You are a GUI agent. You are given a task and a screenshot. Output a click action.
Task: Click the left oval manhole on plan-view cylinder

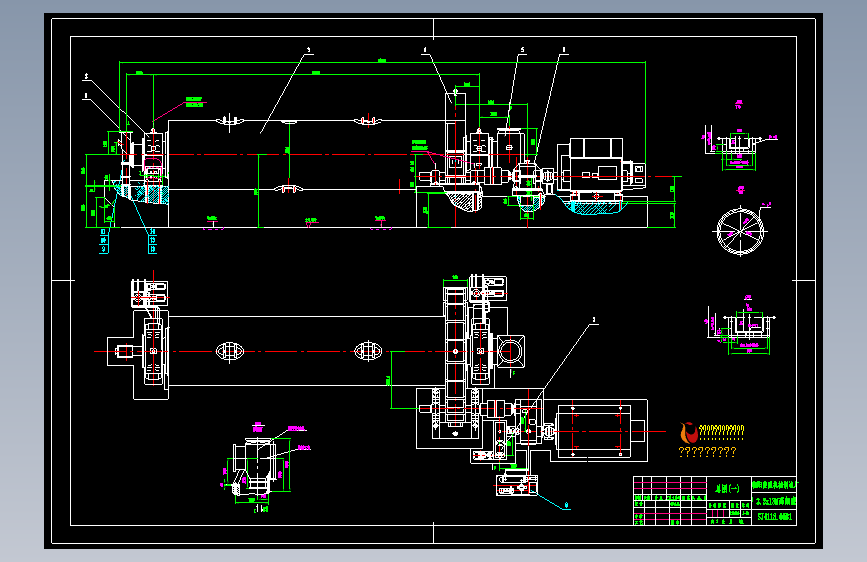[229, 351]
